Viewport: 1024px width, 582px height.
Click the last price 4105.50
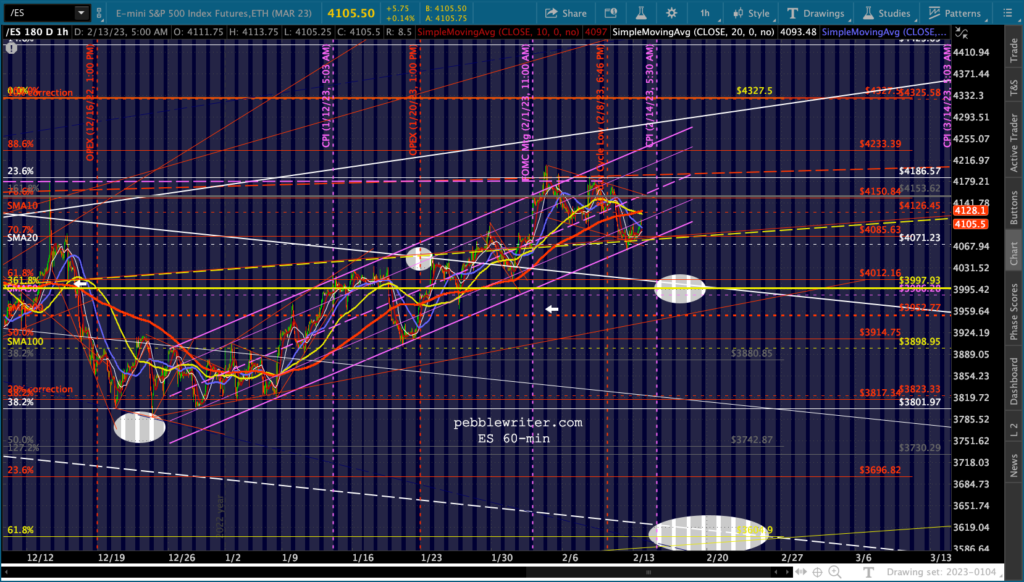(x=351, y=13)
